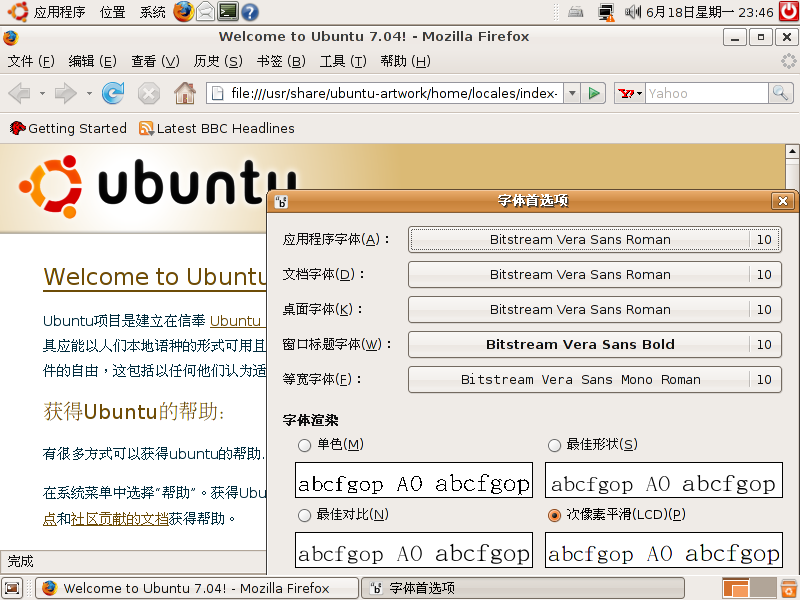Screen dimensions: 800x600
Task: Click the 最佳对比 font rendering preview sample
Action: pyautogui.click(x=414, y=550)
